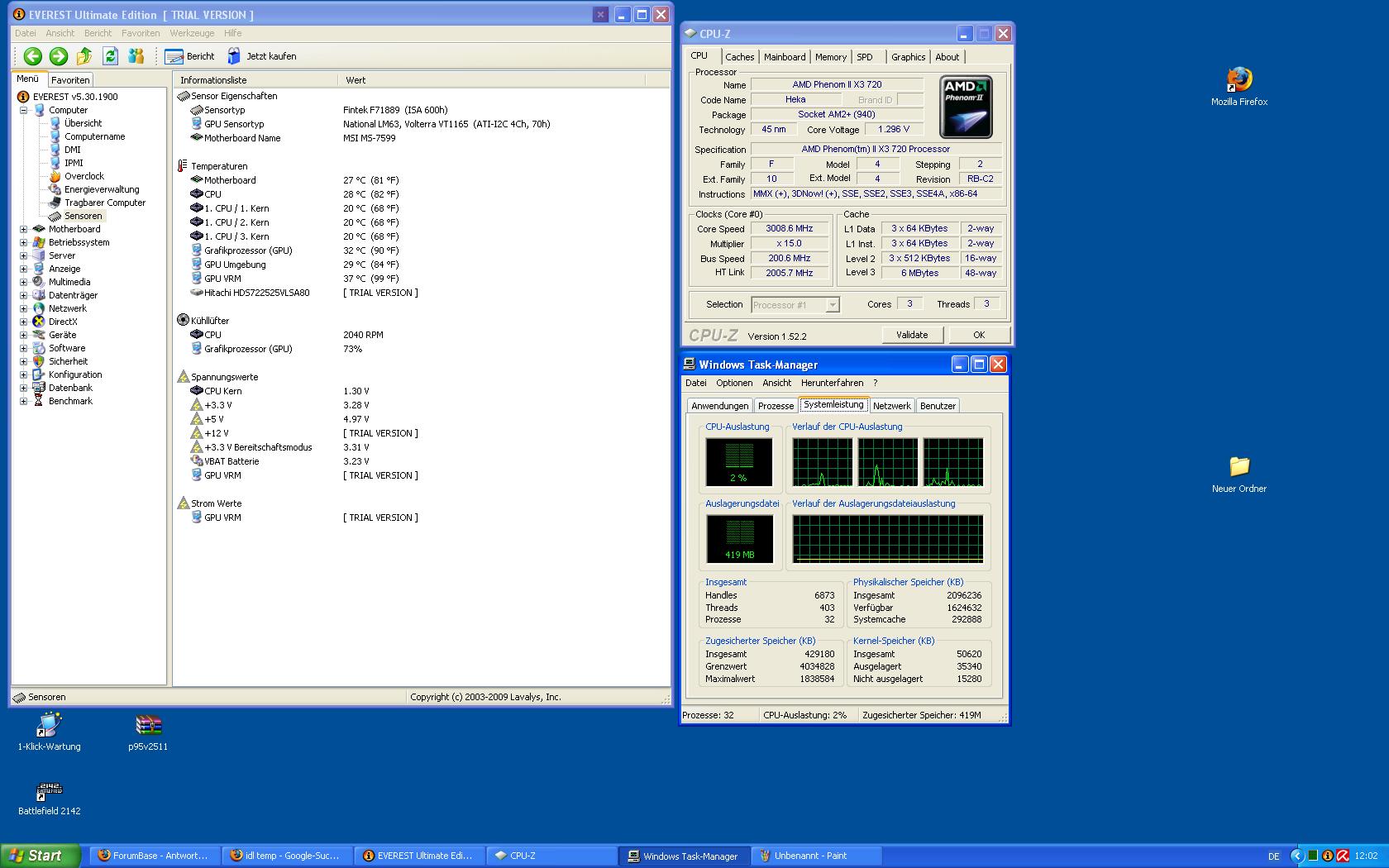Expand the Motherboard tree node
Viewport: 1389px width, 868px height.
24,229
